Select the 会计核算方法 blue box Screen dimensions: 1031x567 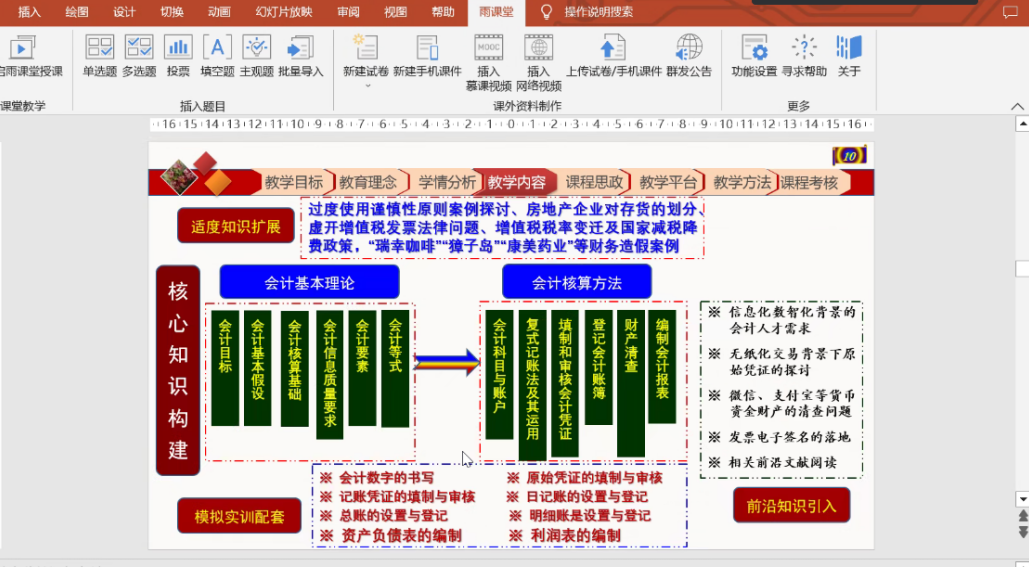577,283
